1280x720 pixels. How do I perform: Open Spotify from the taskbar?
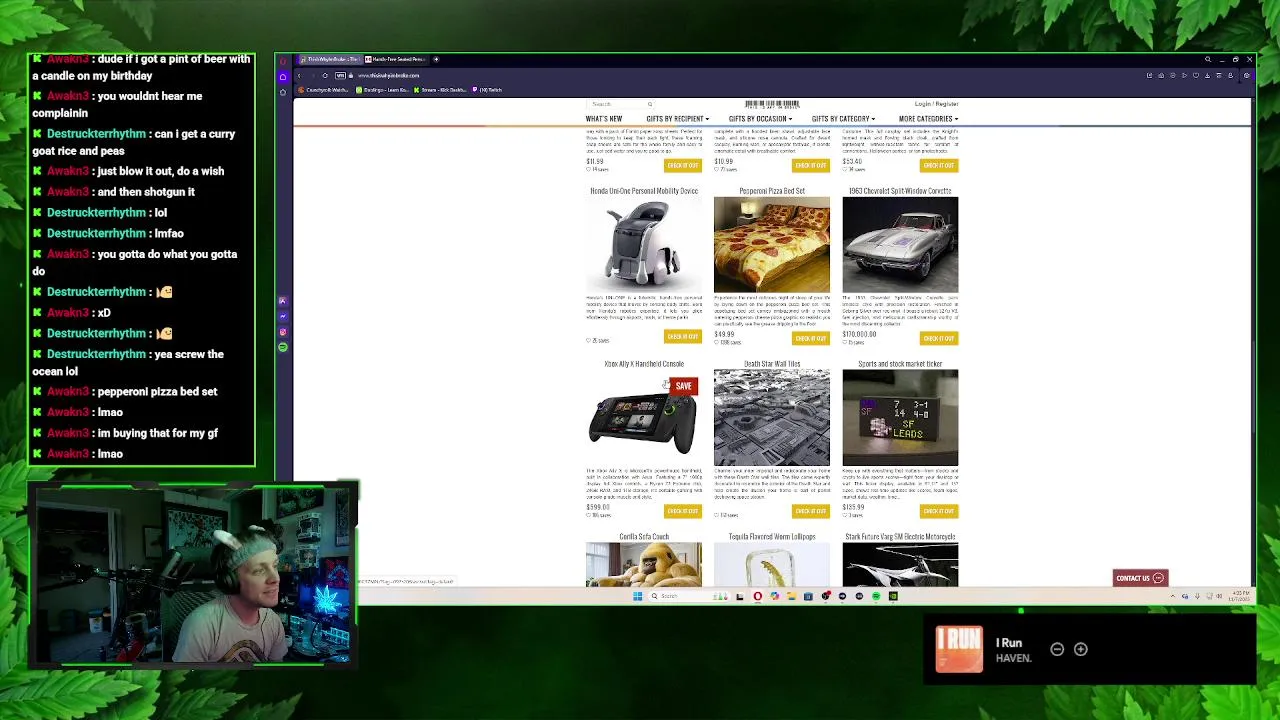(x=876, y=596)
